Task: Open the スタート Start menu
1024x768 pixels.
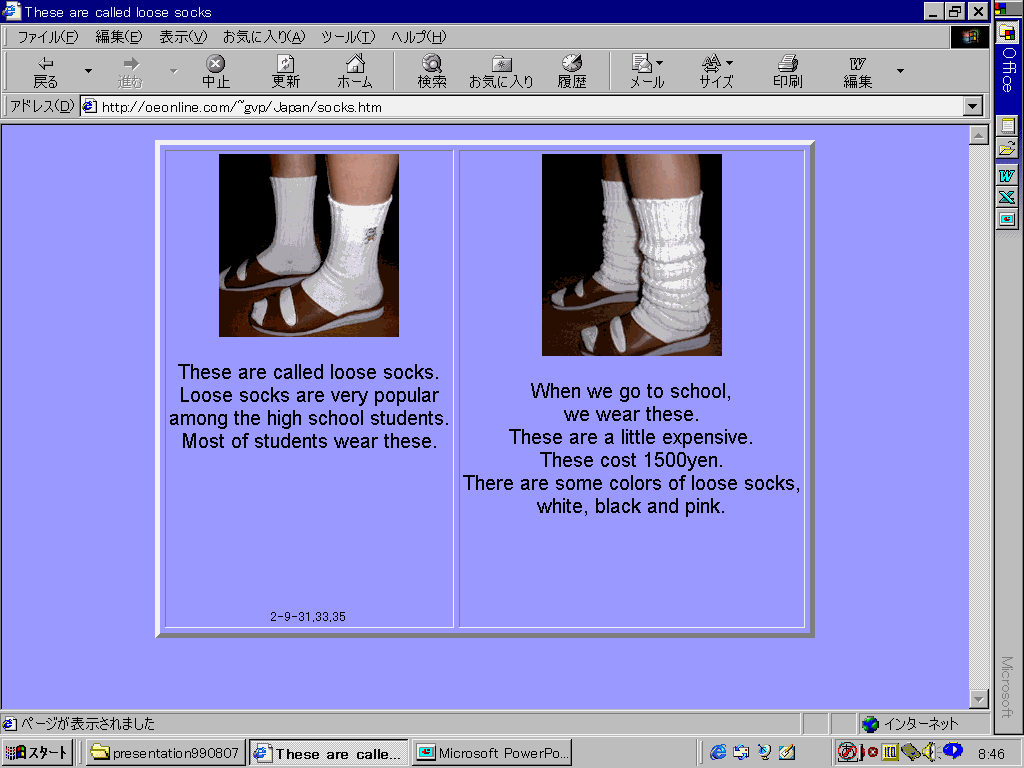Action: click(37, 752)
